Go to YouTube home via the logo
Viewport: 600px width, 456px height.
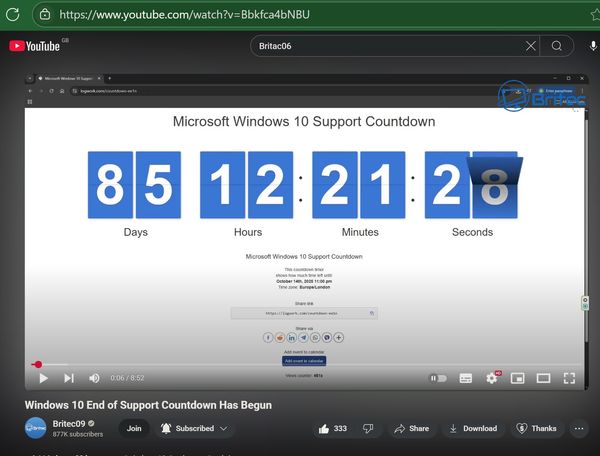(x=34, y=46)
